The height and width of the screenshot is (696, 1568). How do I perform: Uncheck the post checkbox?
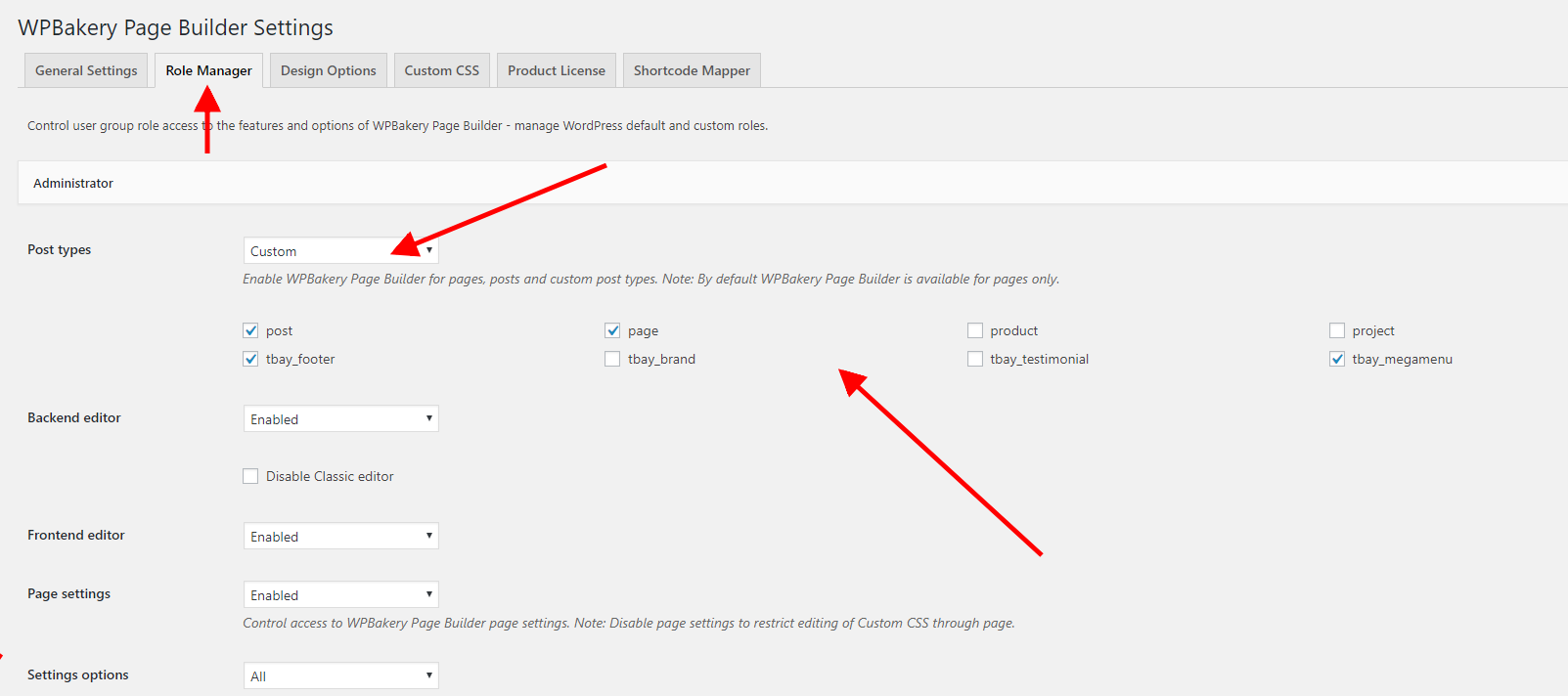(x=251, y=330)
